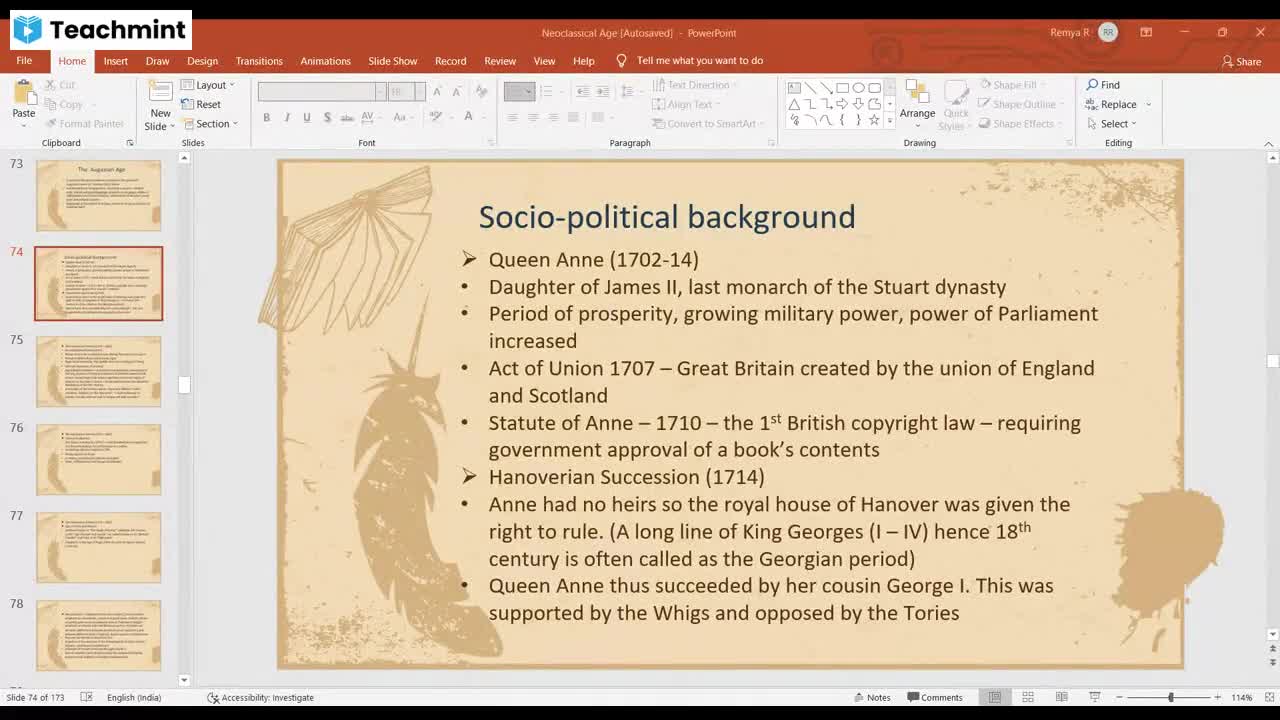Toggle center text alignment
Screen dimensions: 1280x720
(x=533, y=117)
